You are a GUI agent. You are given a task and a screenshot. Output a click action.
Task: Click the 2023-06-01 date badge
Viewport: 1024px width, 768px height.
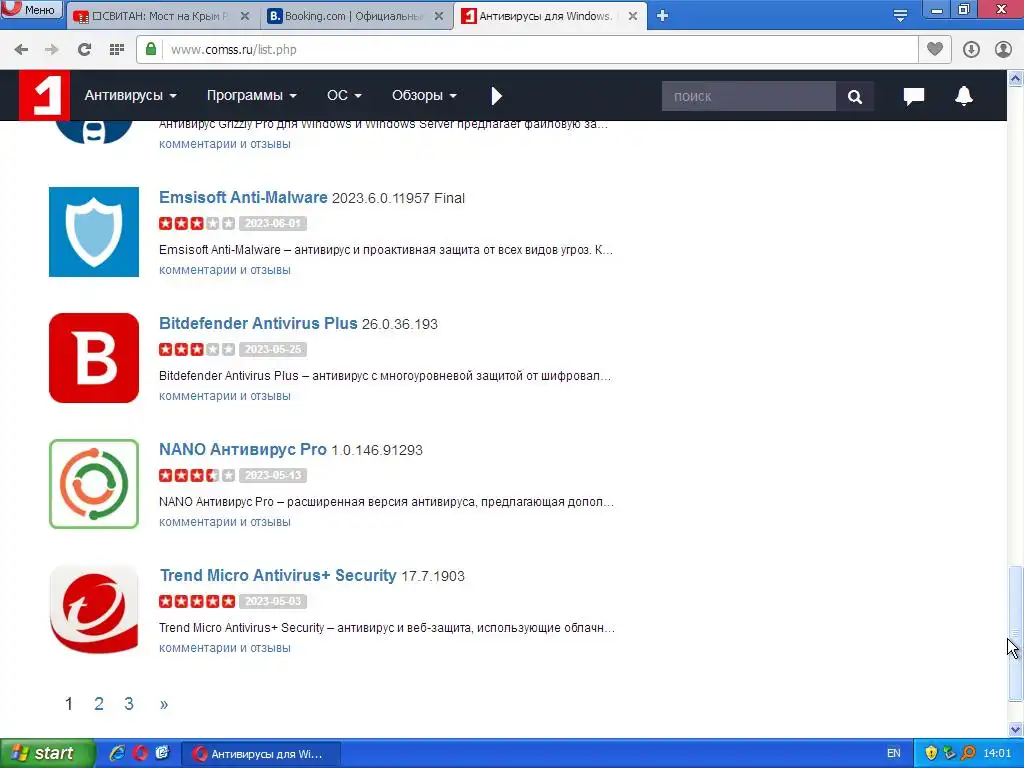point(273,223)
